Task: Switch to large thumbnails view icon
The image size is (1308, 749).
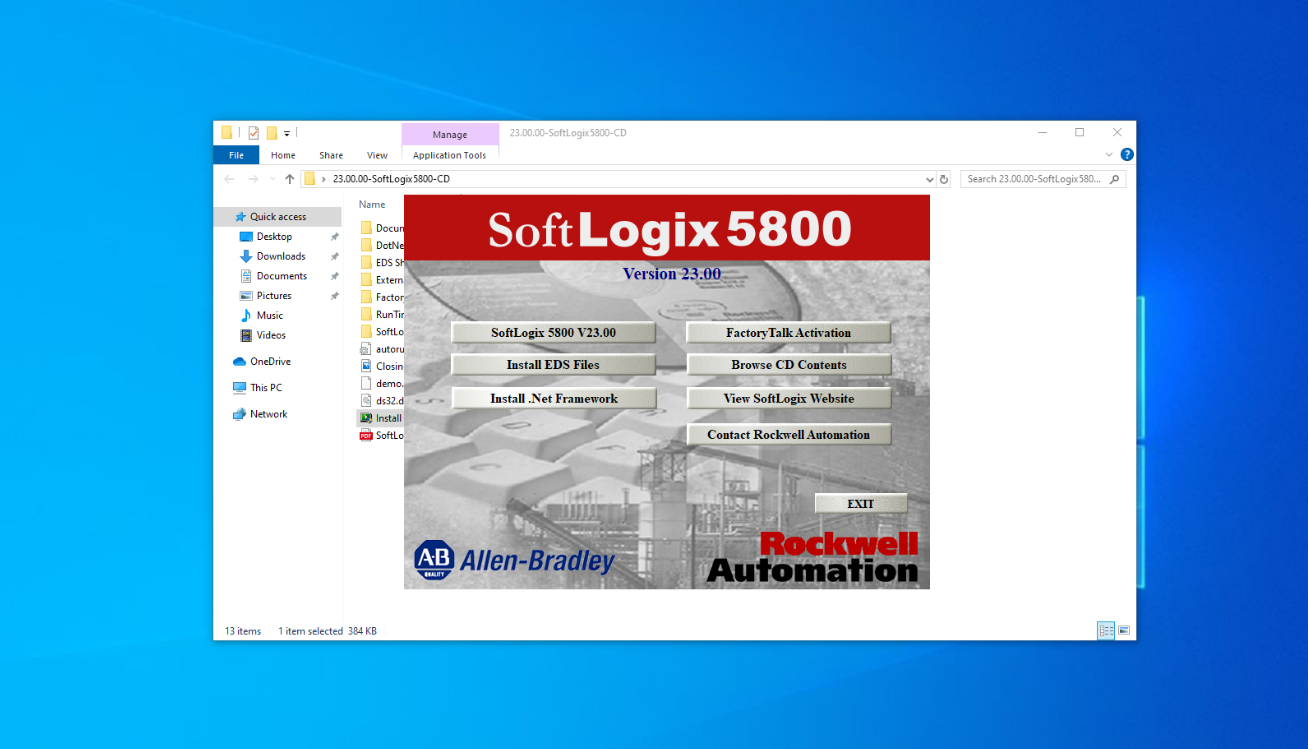Action: click(x=1124, y=630)
